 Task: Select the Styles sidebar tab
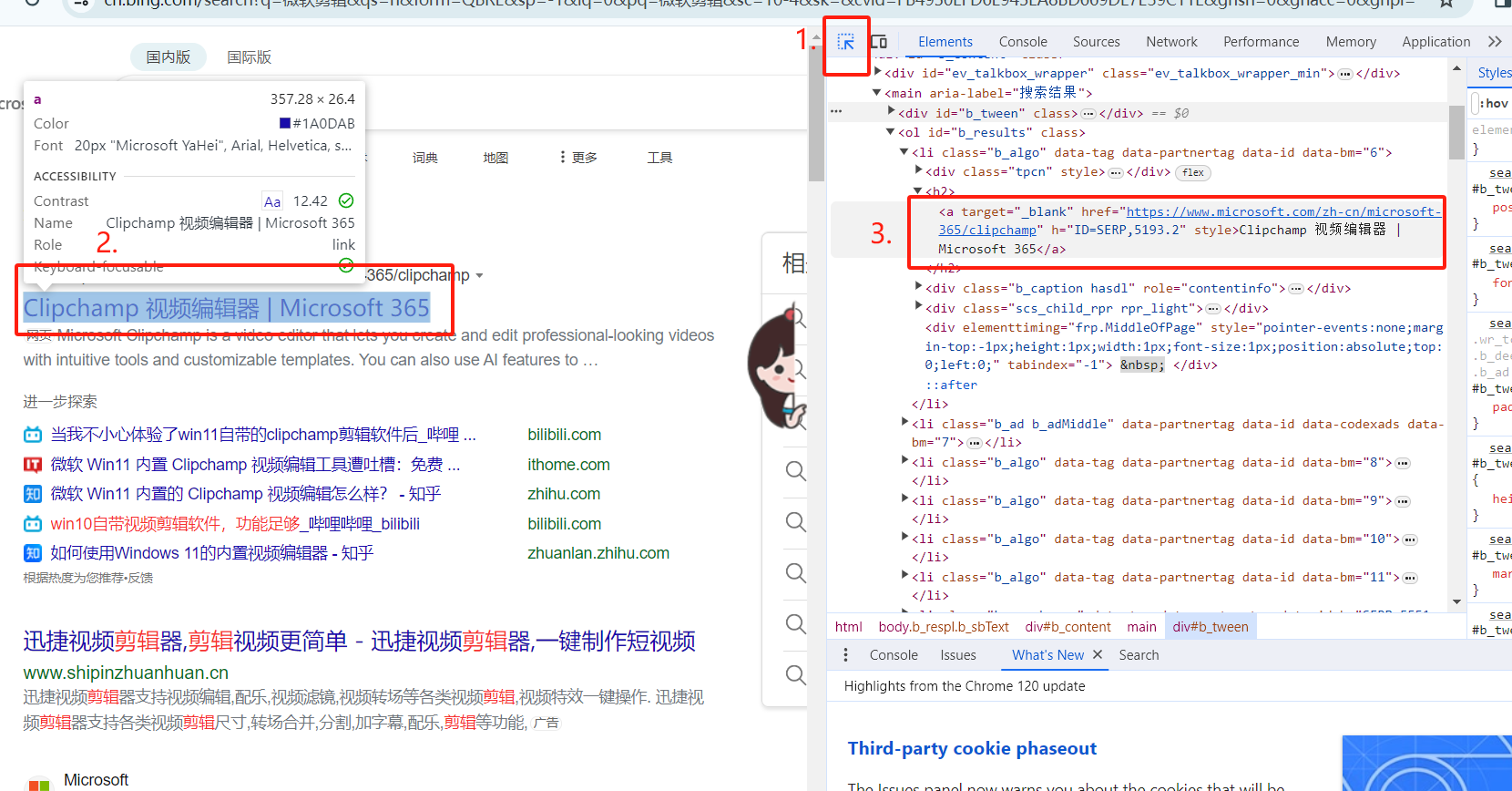click(1494, 73)
